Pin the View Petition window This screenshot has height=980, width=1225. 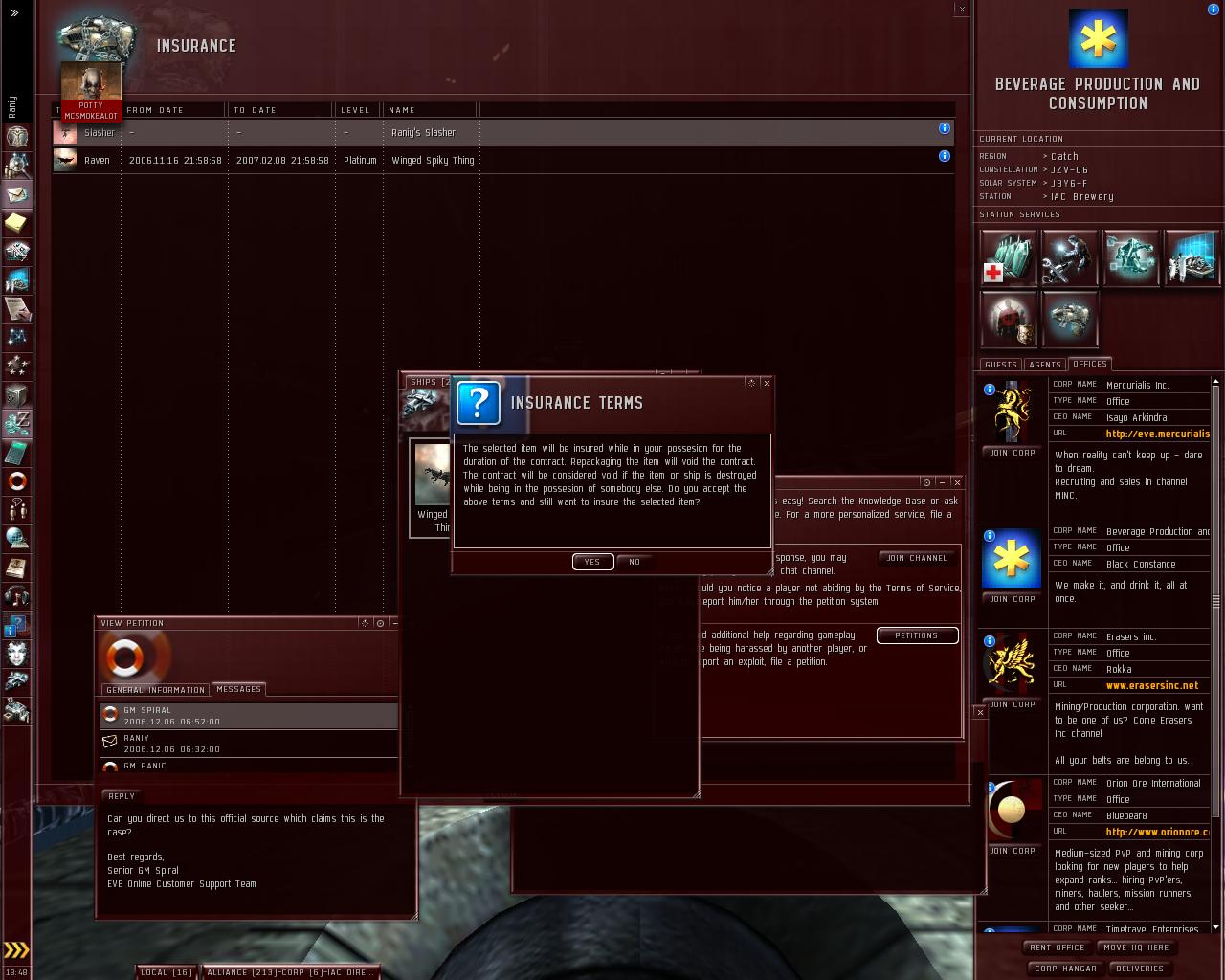(365, 623)
